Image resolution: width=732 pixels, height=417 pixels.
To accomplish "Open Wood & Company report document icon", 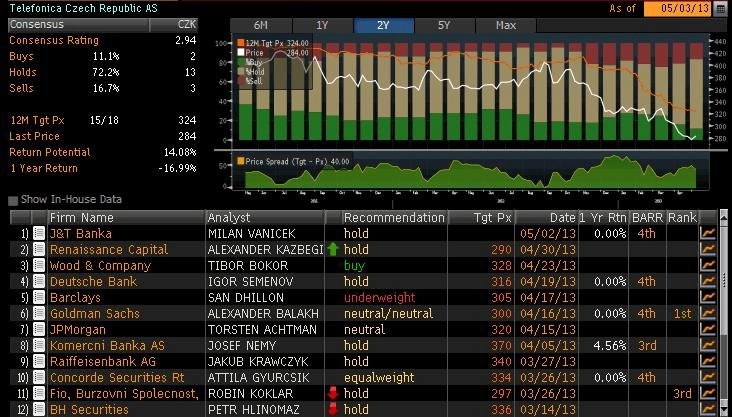I will click(39, 265).
